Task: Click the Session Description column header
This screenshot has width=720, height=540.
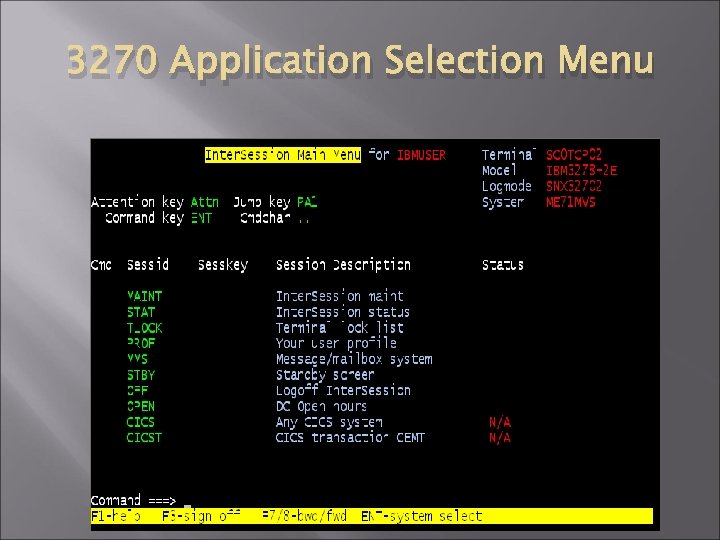Action: point(343,265)
